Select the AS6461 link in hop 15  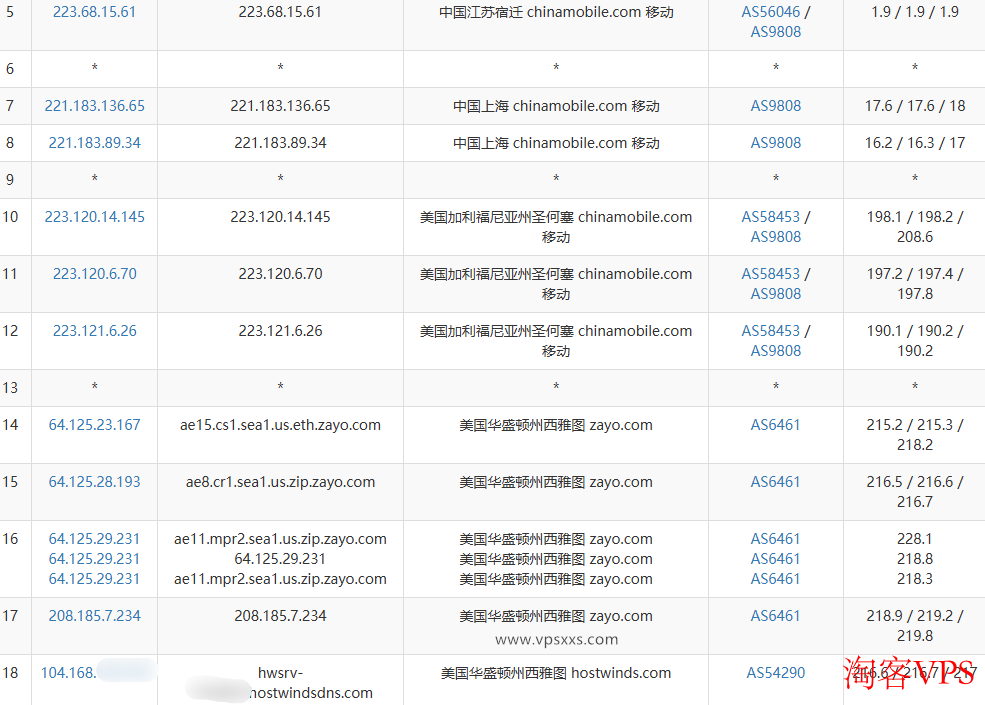tap(776, 482)
